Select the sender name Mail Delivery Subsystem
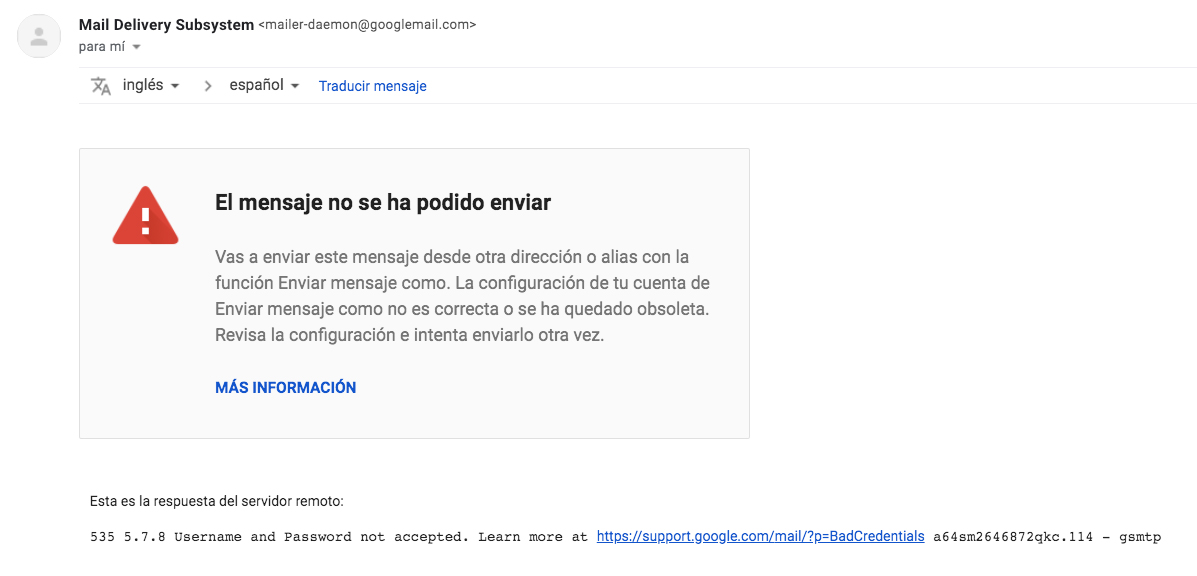 pyautogui.click(x=166, y=24)
